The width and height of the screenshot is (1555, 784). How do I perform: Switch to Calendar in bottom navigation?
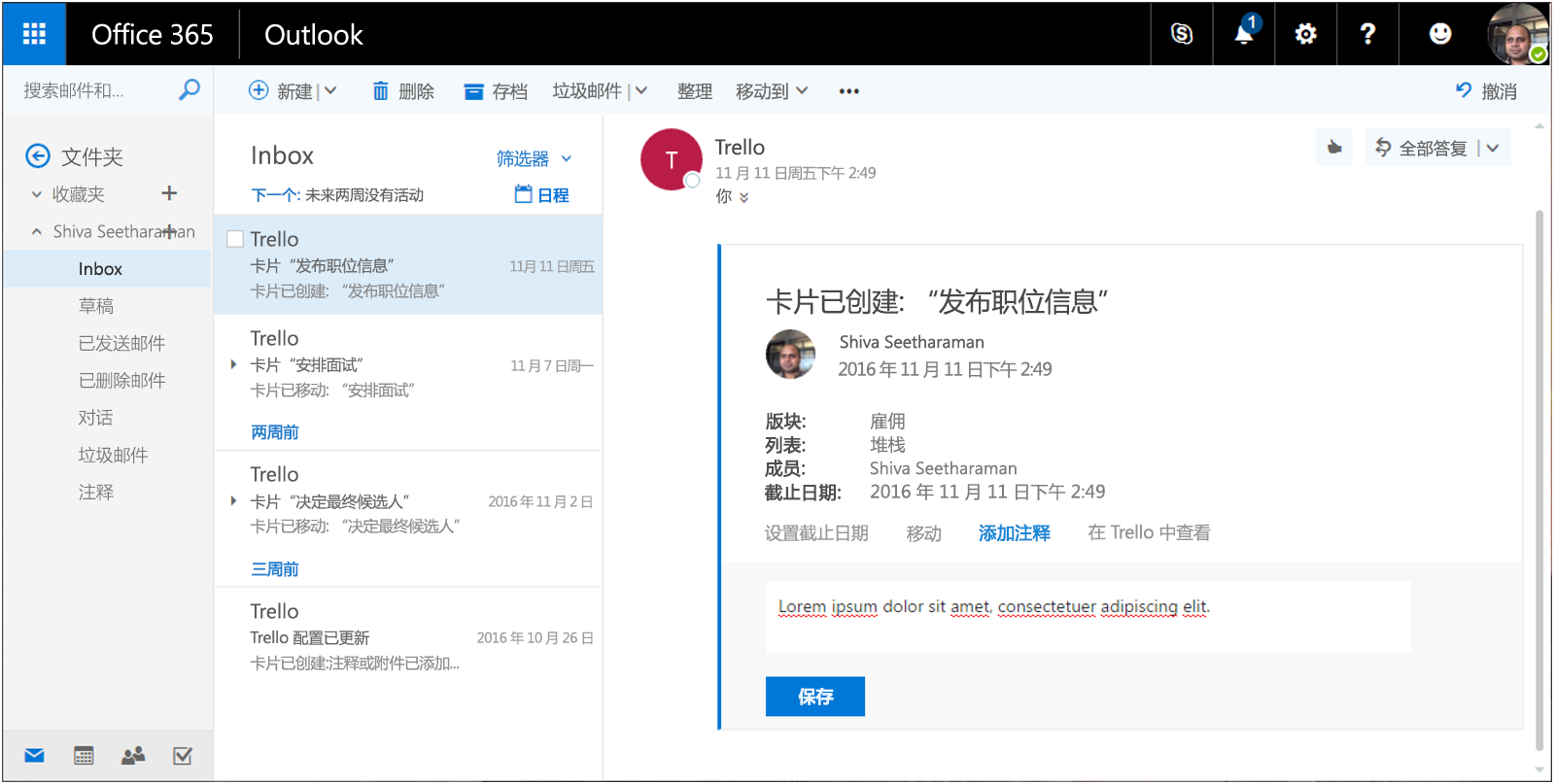[84, 756]
